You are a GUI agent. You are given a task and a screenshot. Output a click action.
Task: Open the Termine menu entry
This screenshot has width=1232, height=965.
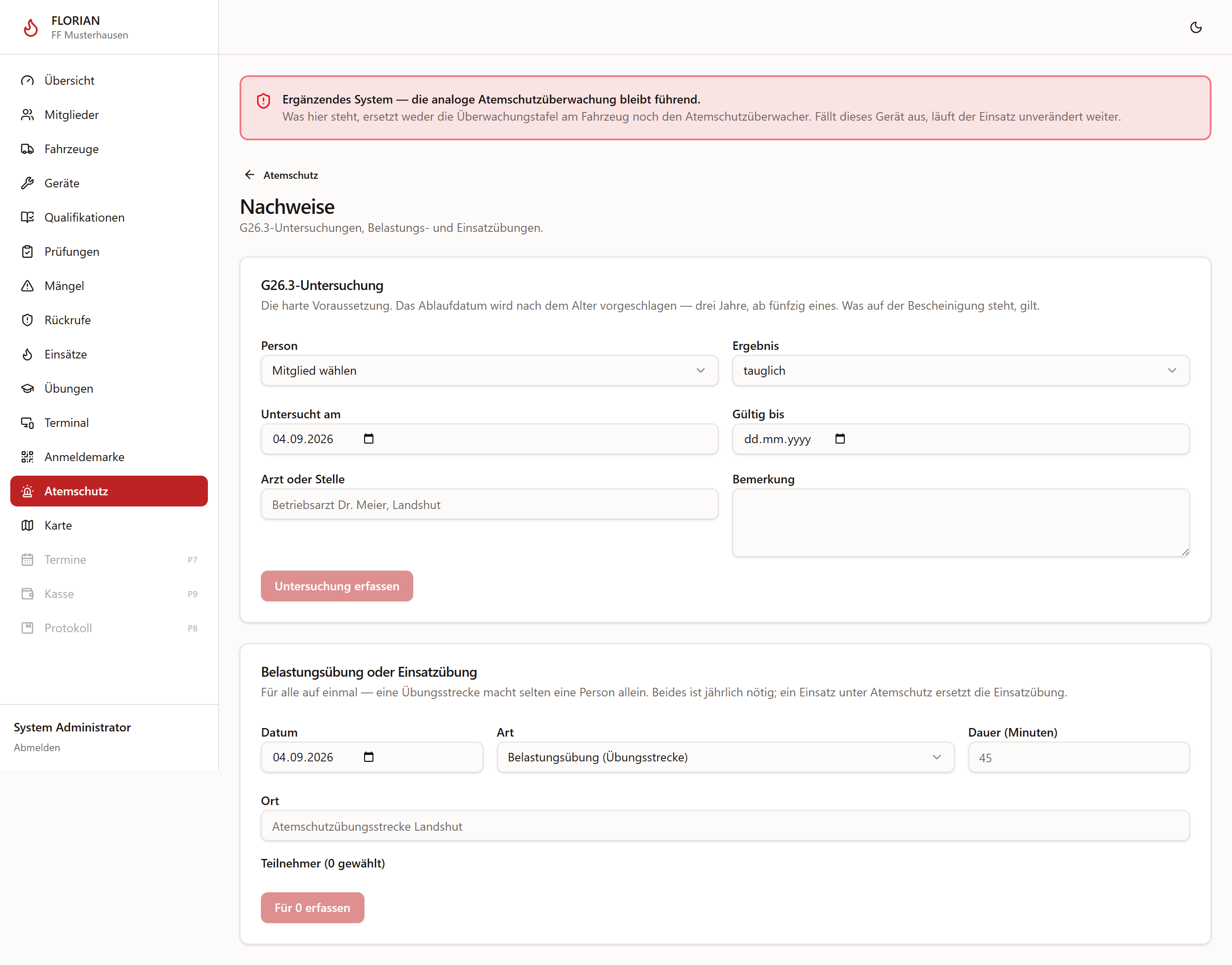[109, 559]
